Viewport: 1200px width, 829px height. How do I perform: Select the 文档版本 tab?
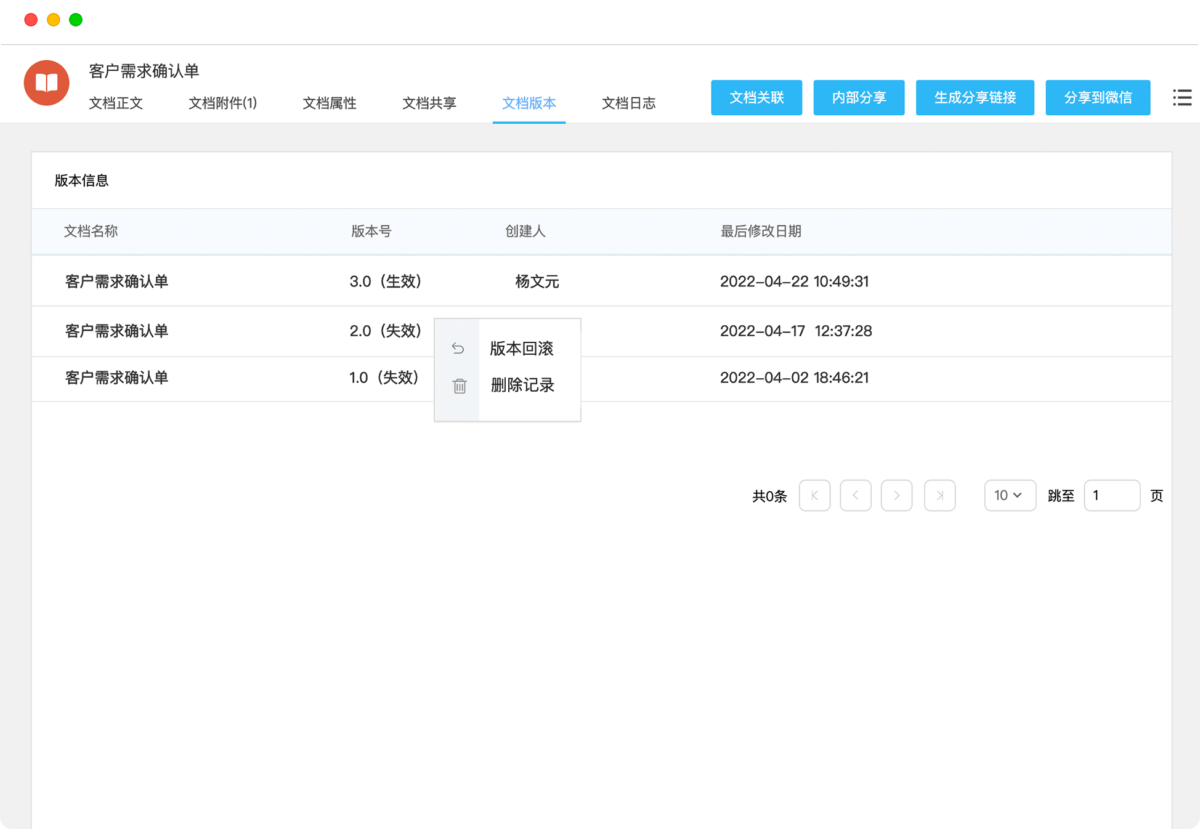tap(529, 103)
